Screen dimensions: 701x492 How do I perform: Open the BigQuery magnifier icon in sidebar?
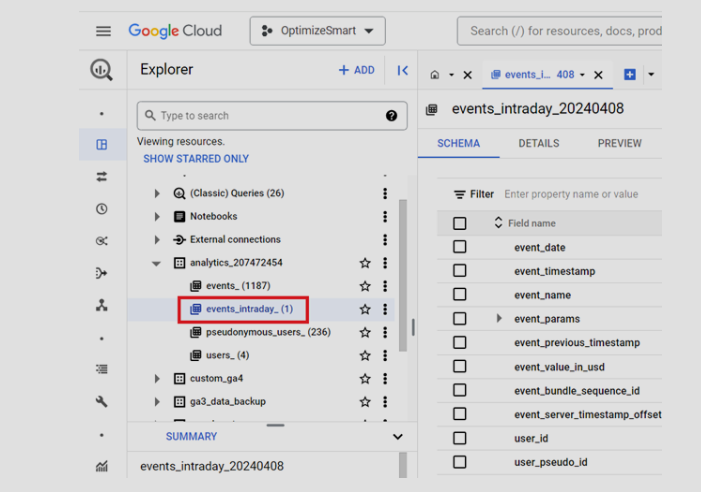click(x=101, y=70)
